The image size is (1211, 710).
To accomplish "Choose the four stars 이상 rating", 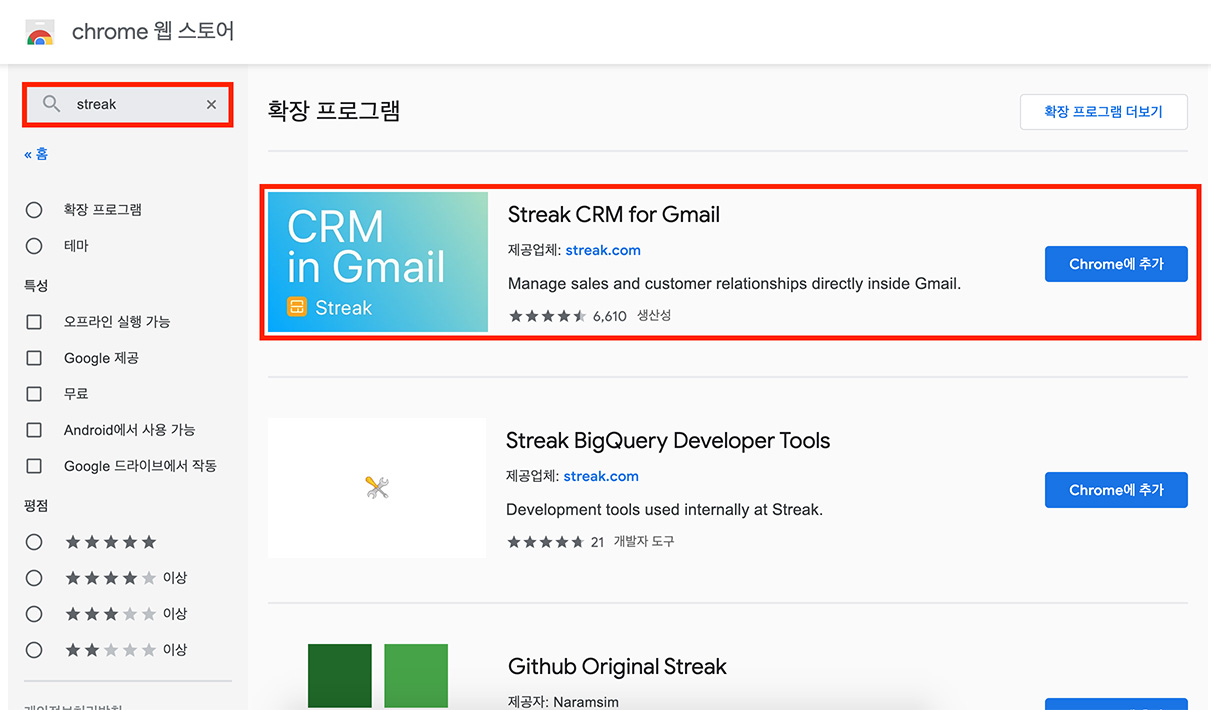I will tap(34, 578).
